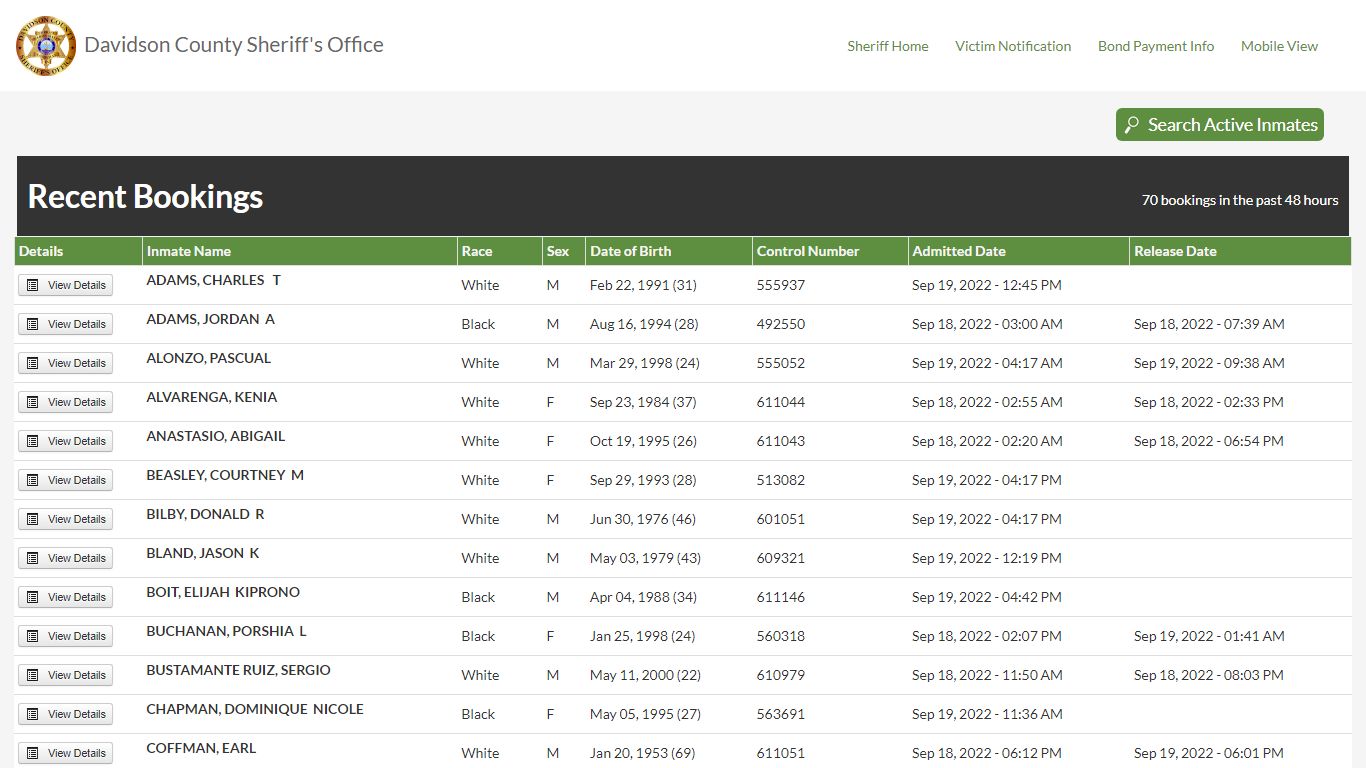Click the details list icon for BOIT, ELIJAH KIPRONO
Image resolution: width=1366 pixels, height=768 pixels.
pyautogui.click(x=33, y=597)
